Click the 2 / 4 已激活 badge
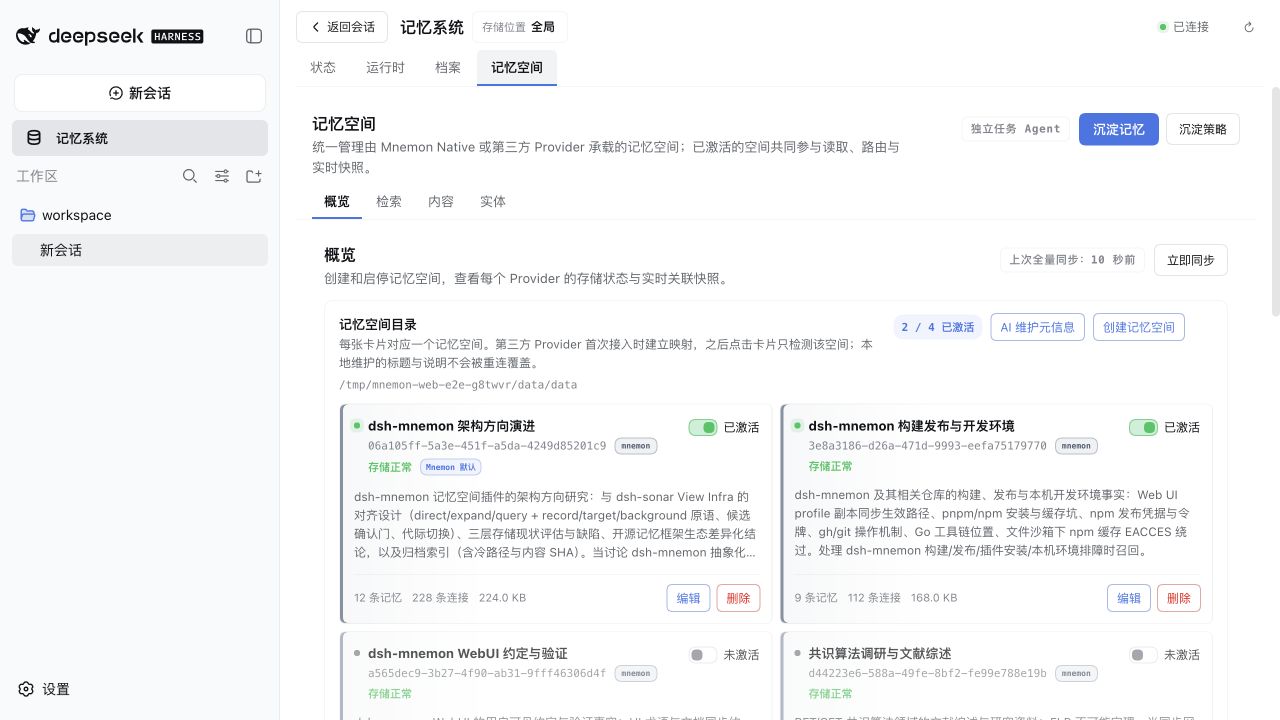Screen dimensions: 1280x720 (938, 327)
